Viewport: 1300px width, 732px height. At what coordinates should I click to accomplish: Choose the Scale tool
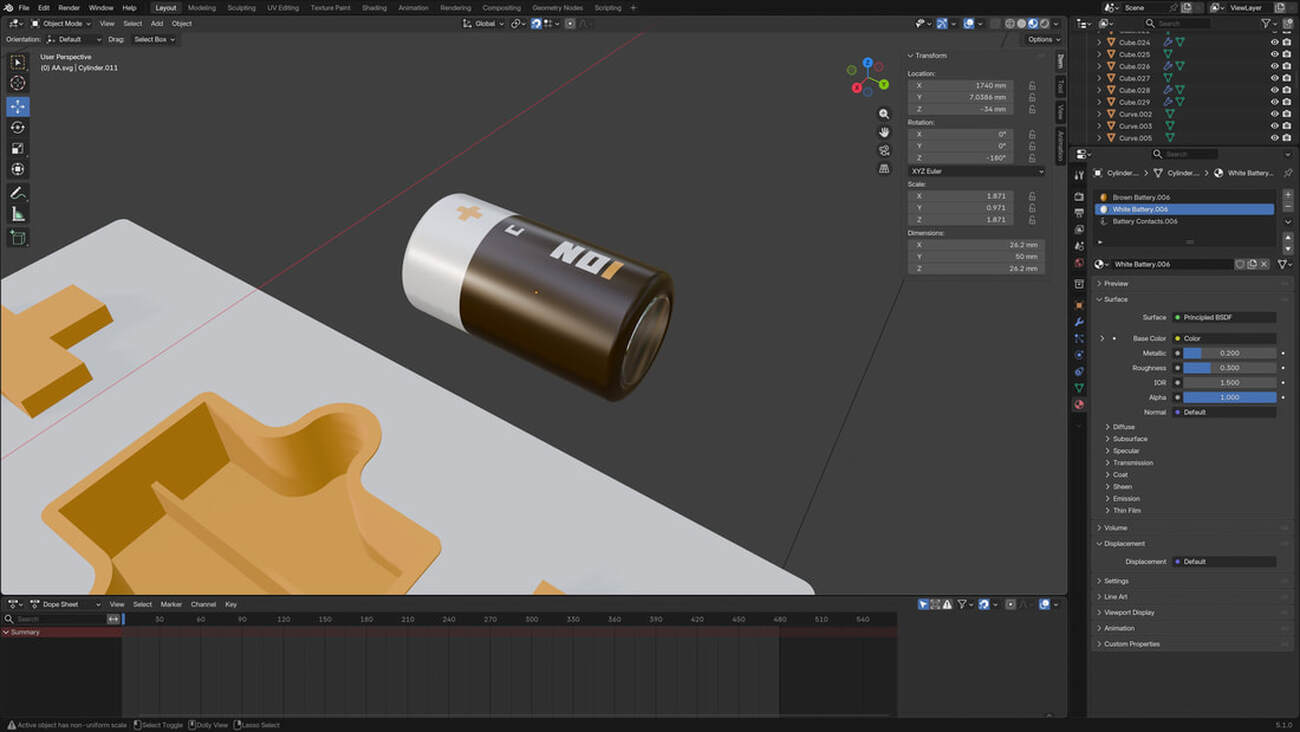click(18, 148)
